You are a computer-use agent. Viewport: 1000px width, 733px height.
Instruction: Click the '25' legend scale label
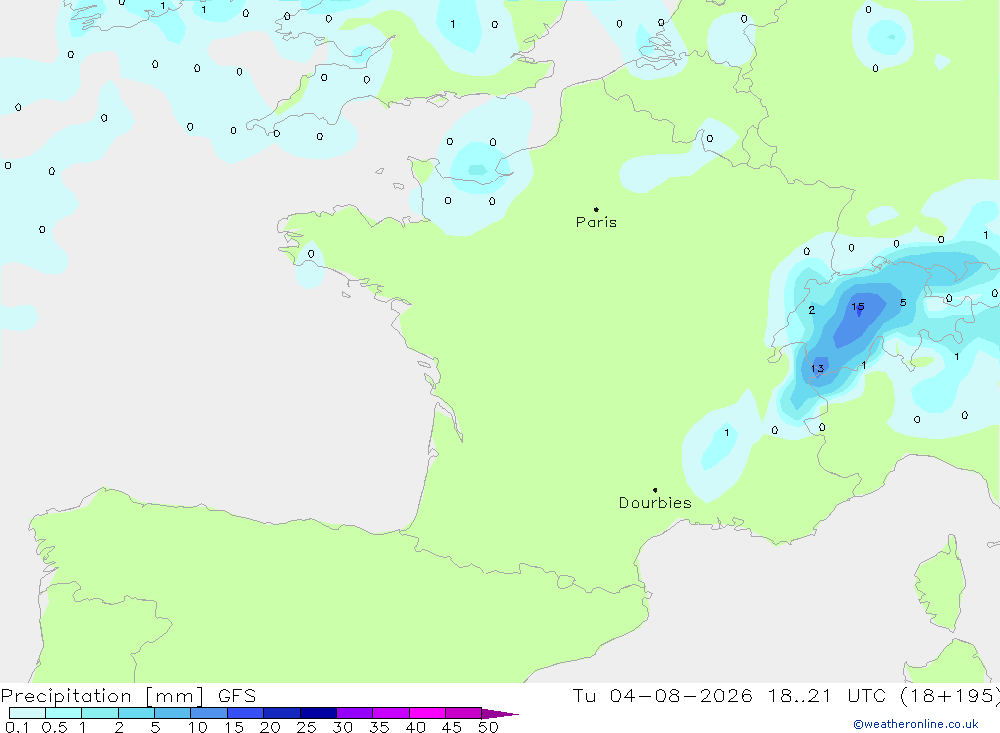point(306,727)
